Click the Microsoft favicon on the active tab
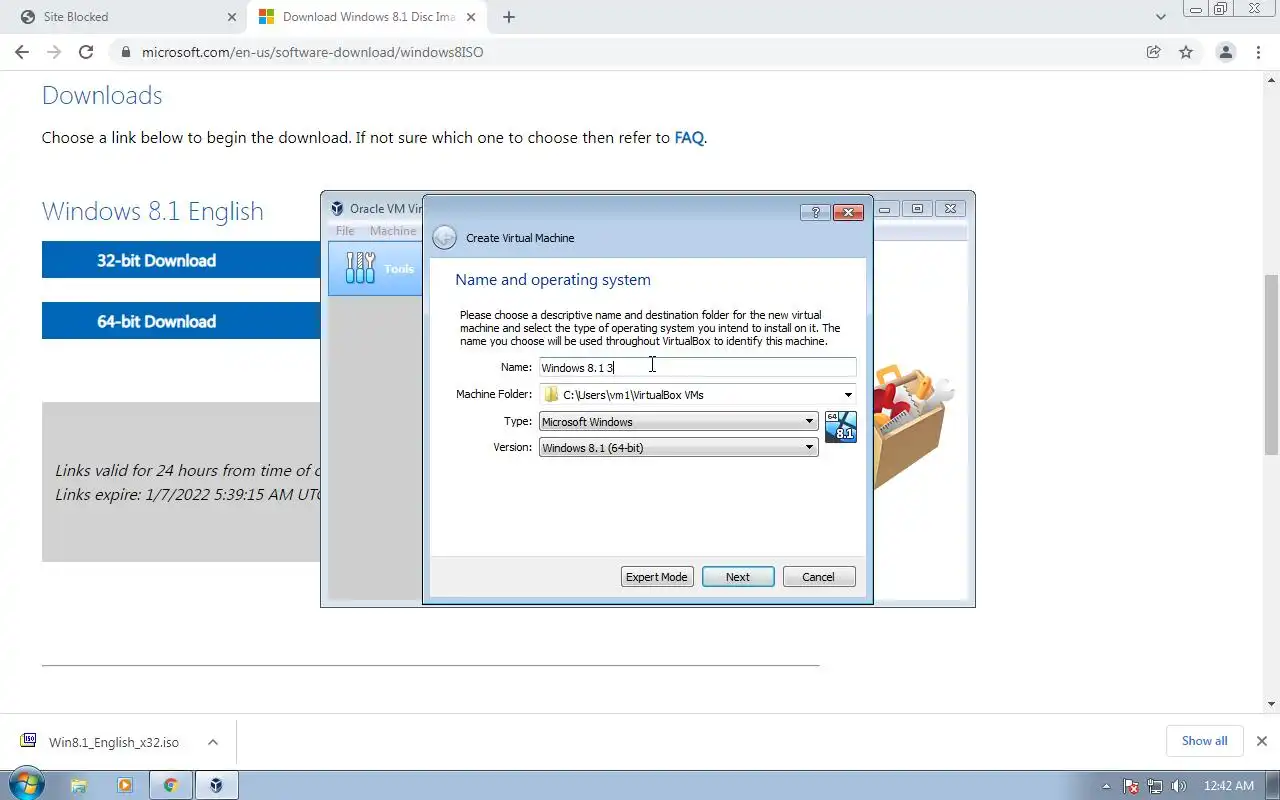 [x=266, y=17]
